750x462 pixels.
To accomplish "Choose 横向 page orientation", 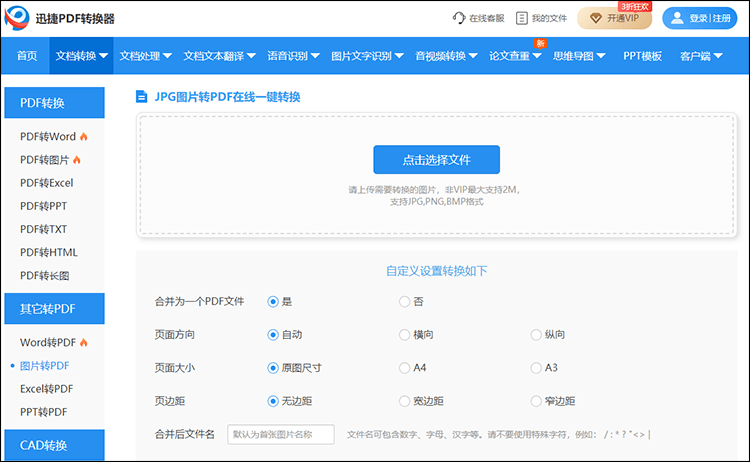I will (x=404, y=335).
